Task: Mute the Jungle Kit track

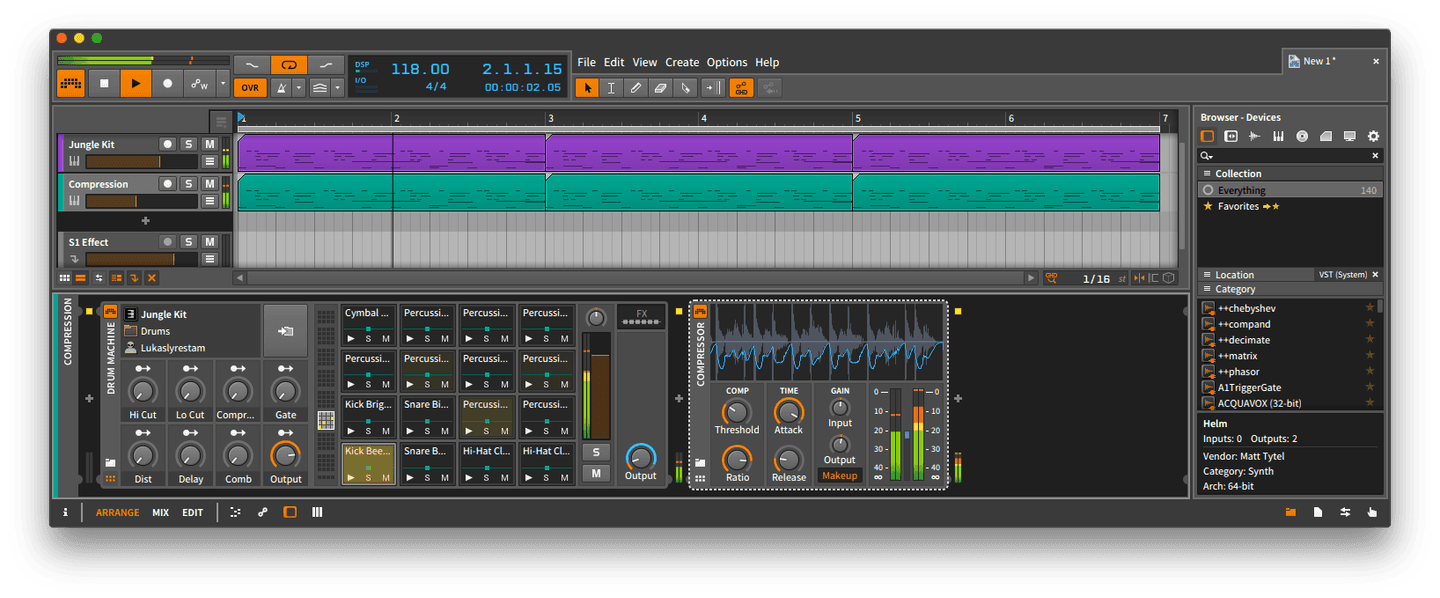Action: pyautogui.click(x=209, y=144)
